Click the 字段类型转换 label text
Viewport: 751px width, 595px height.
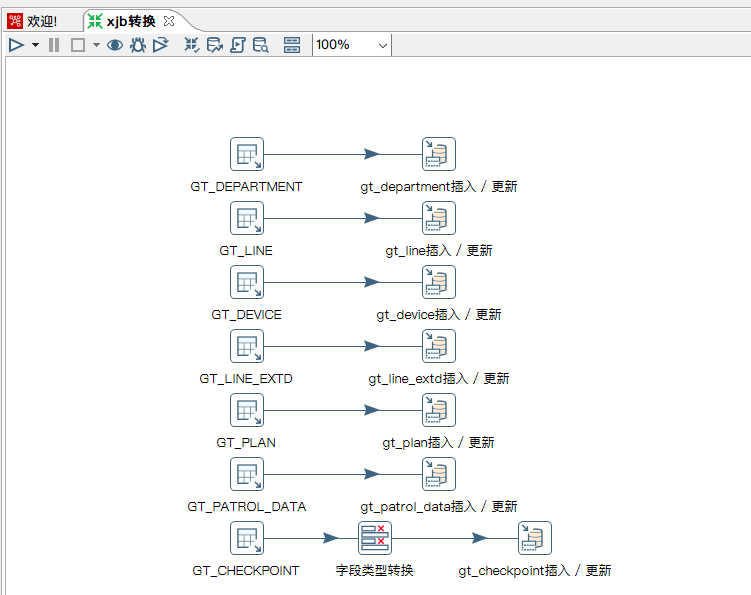tap(375, 570)
